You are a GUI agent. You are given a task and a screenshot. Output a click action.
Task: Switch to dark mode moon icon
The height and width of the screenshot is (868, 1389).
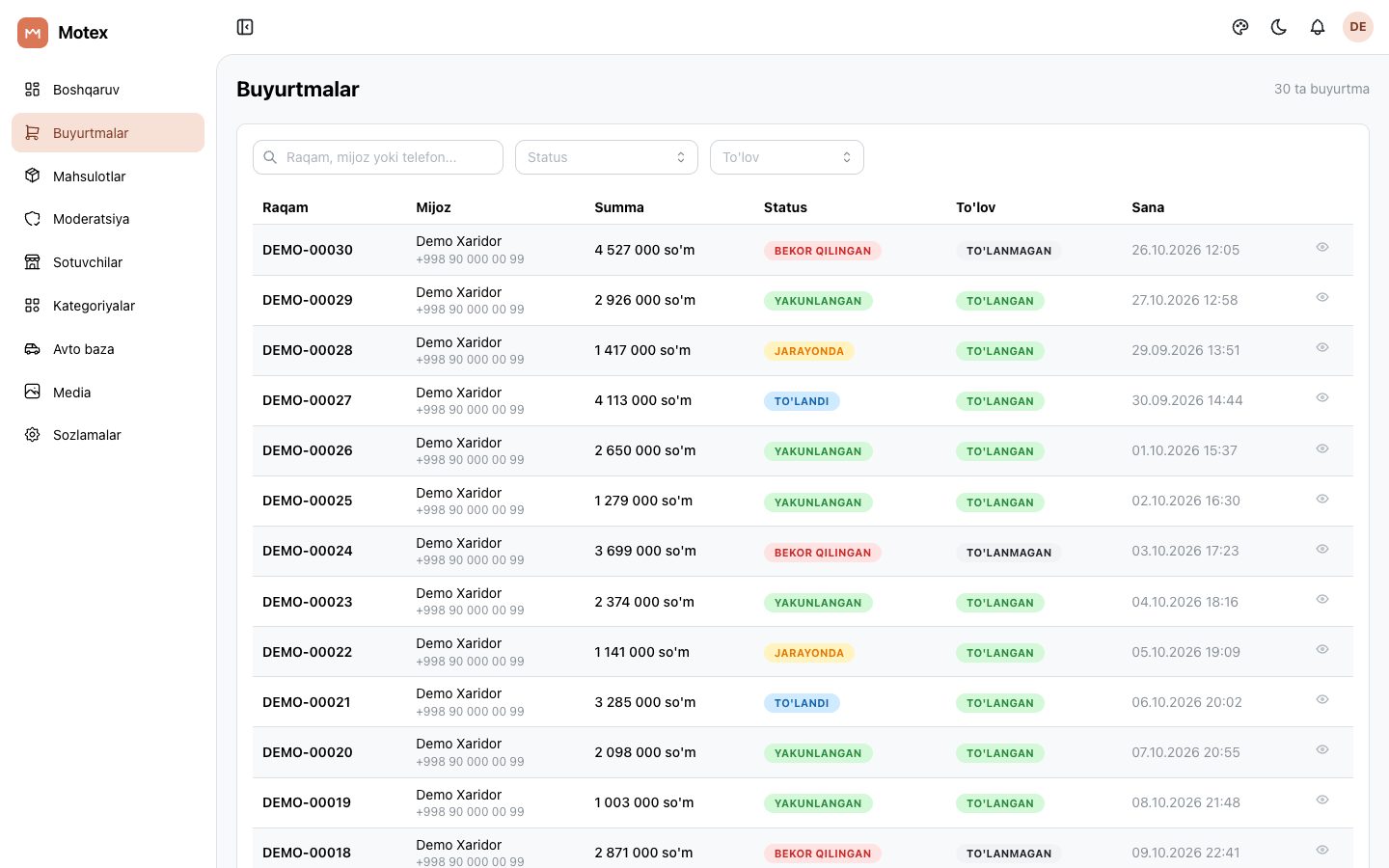click(1279, 27)
